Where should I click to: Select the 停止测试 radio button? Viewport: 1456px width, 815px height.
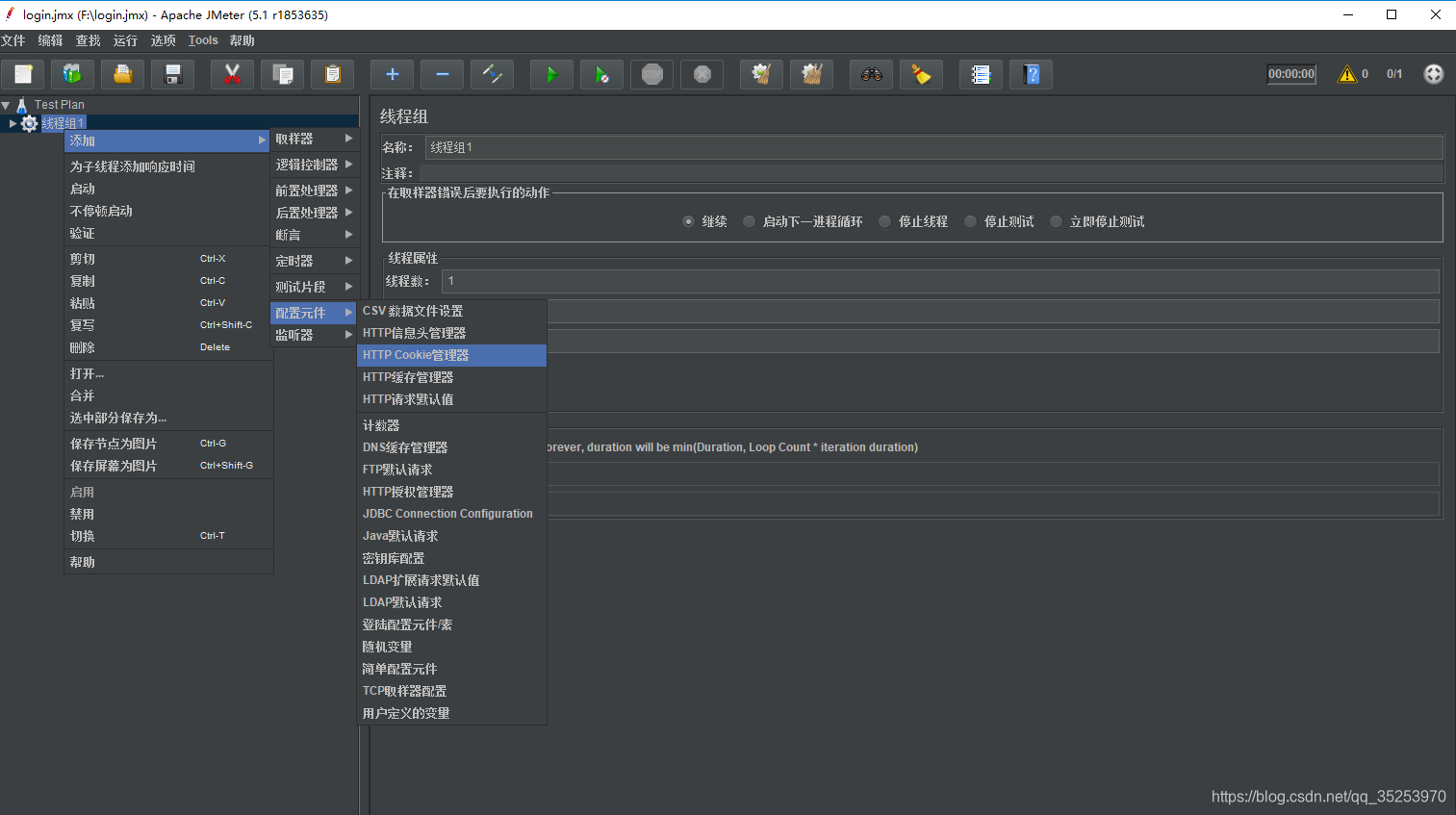(x=970, y=221)
